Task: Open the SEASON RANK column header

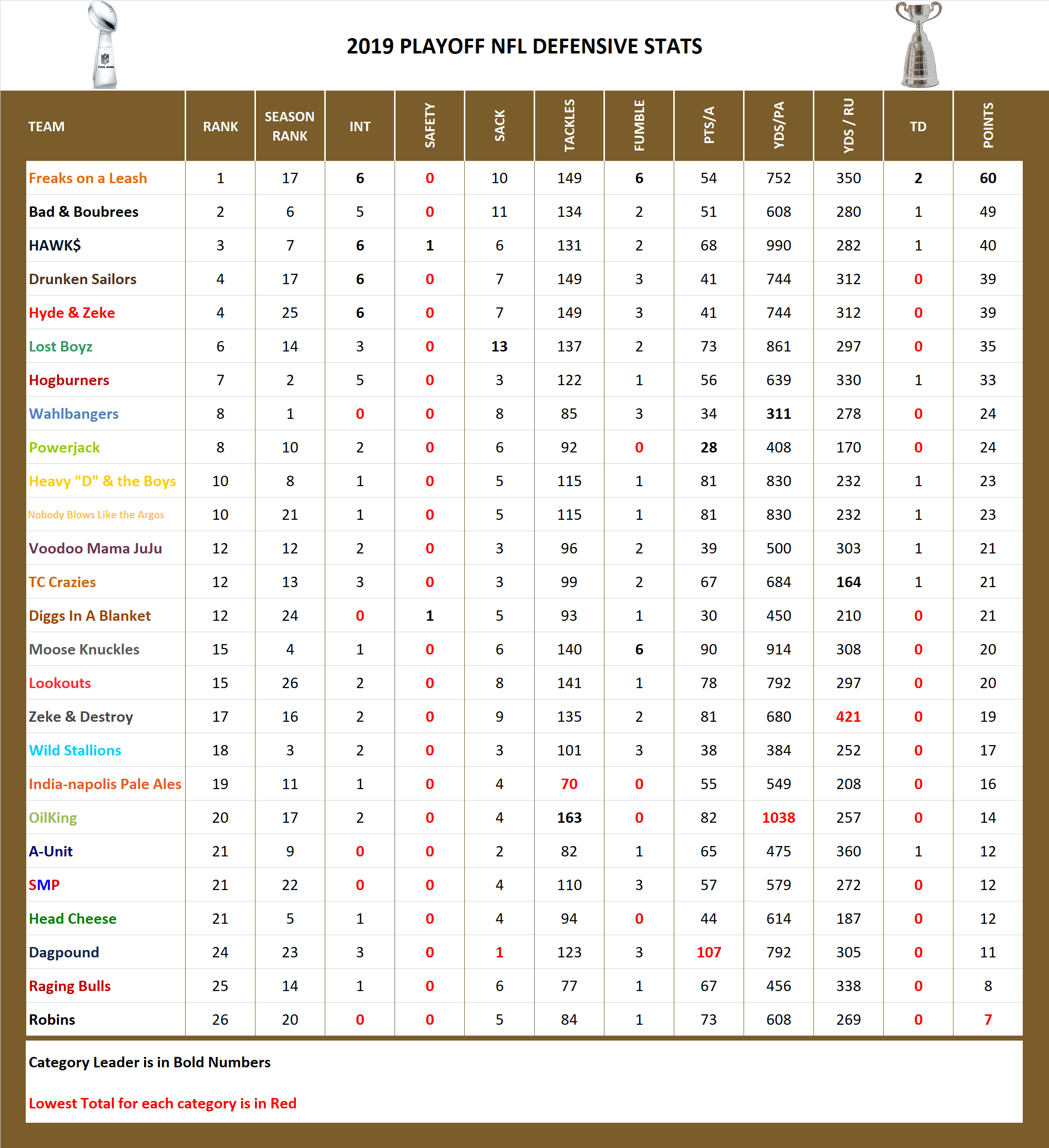Action: coord(289,125)
